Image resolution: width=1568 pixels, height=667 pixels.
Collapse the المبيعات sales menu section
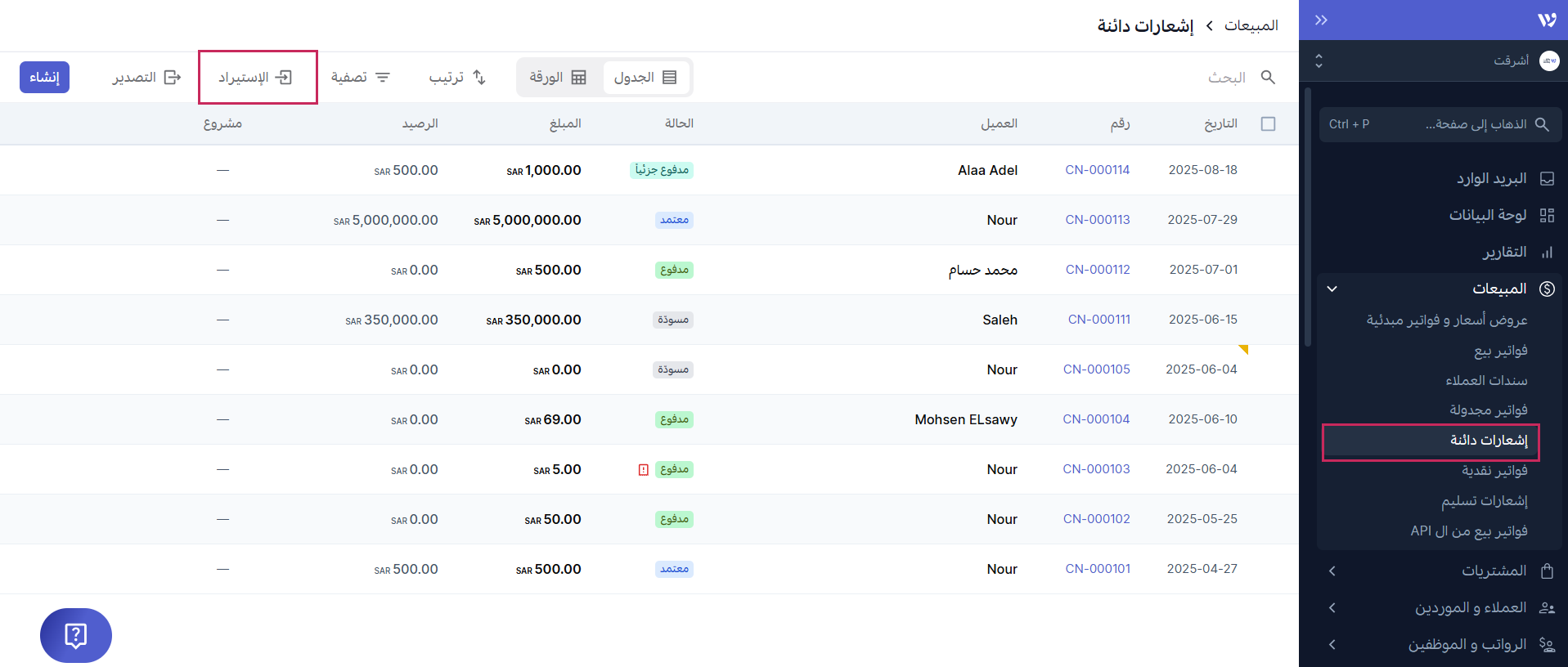click(x=1332, y=289)
